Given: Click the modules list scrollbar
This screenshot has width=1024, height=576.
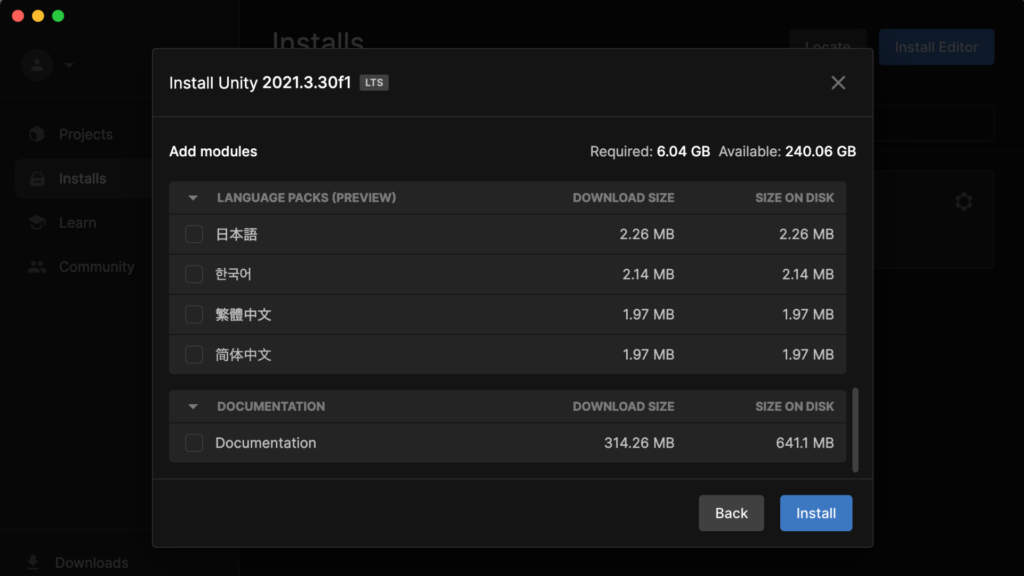Looking at the screenshot, I should coord(856,430).
